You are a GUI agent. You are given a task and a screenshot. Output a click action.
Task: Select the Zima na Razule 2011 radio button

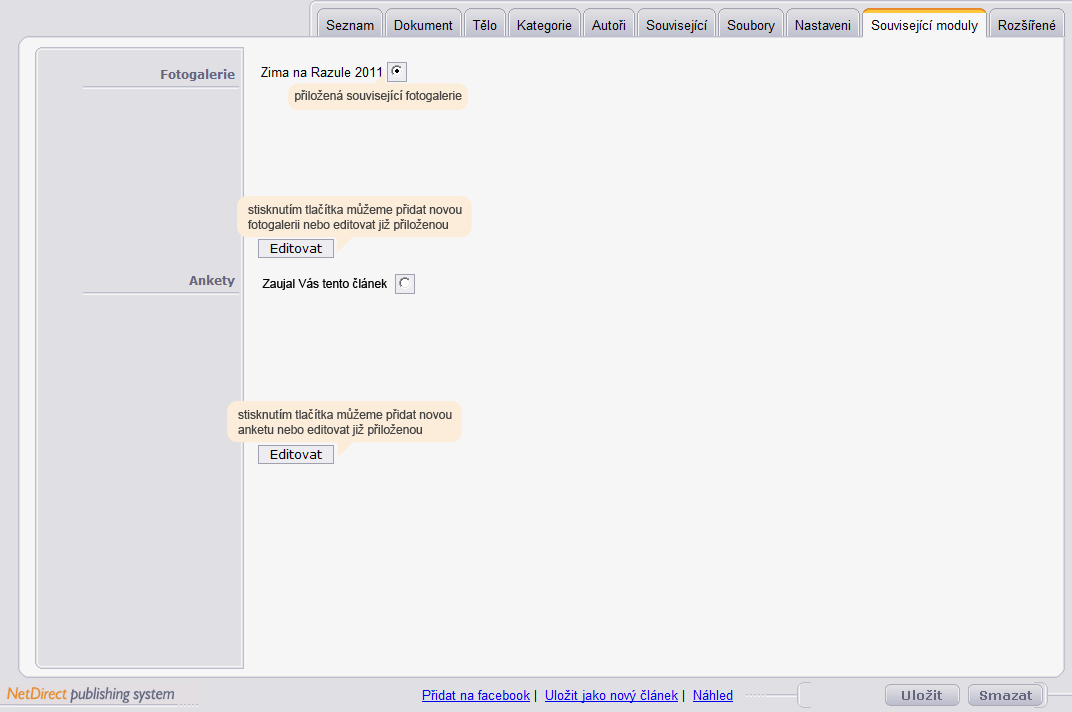(x=397, y=71)
